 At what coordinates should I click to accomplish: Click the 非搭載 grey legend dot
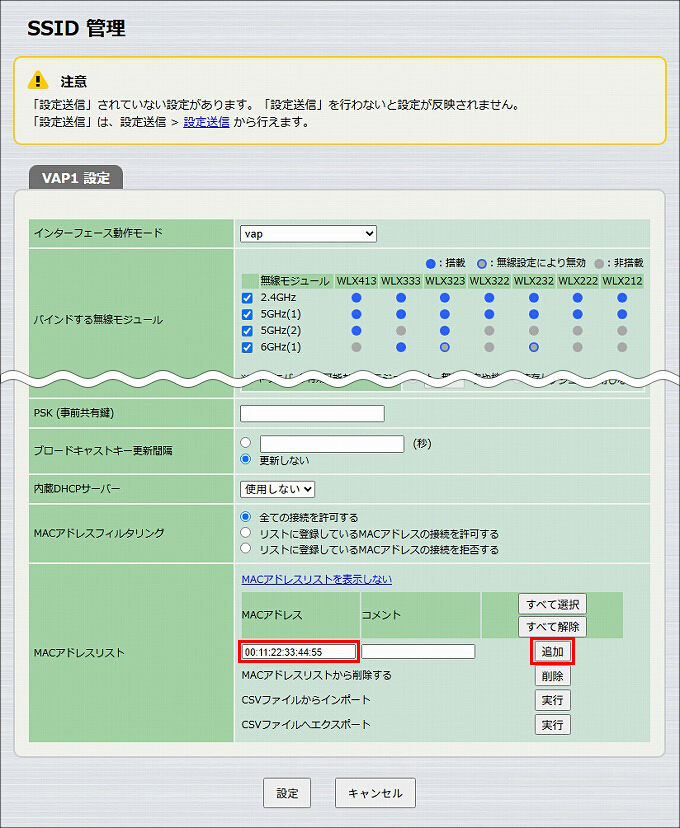[599, 264]
